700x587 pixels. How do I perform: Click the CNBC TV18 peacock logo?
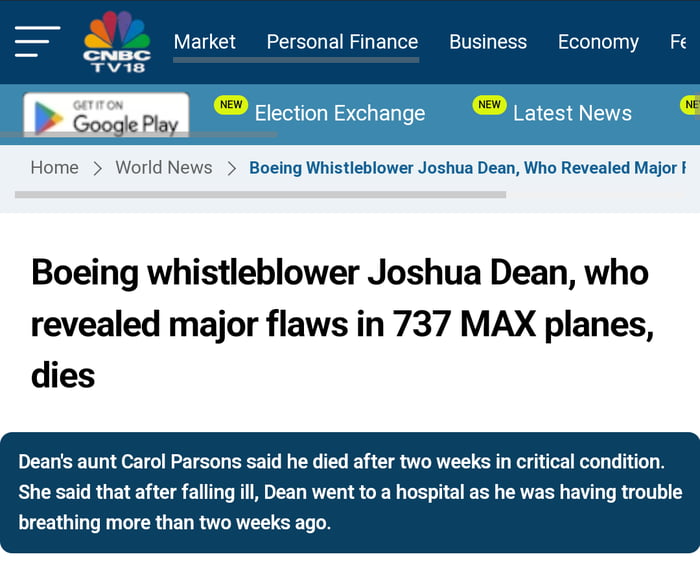(117, 41)
